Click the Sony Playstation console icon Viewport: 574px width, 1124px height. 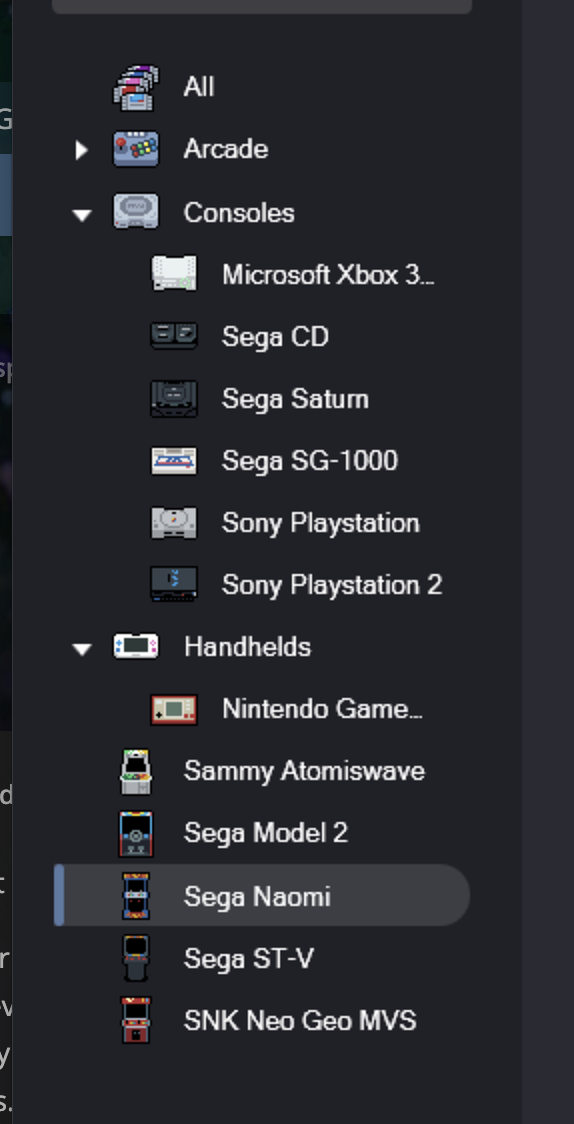coord(174,523)
